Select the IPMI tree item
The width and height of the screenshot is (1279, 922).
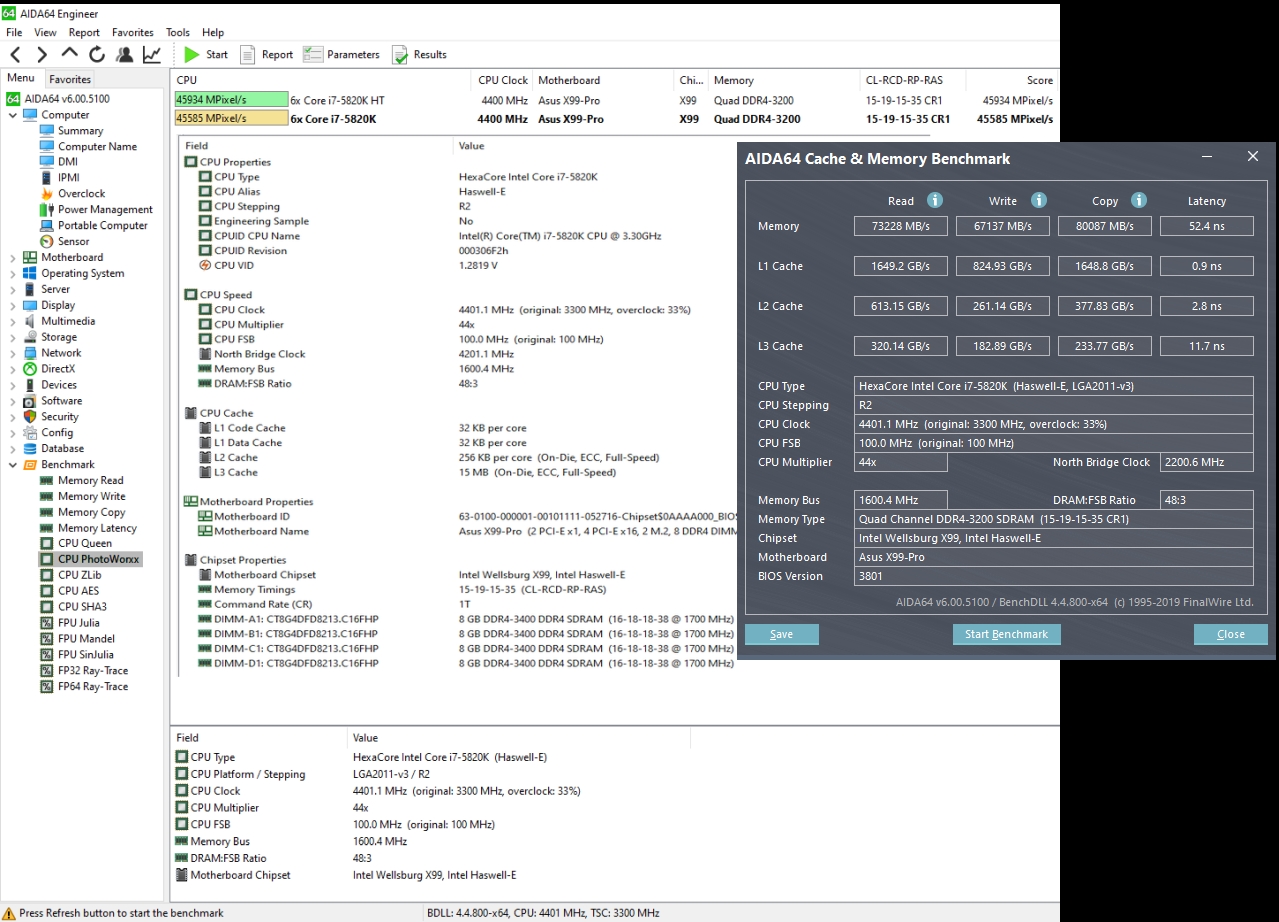click(x=68, y=177)
